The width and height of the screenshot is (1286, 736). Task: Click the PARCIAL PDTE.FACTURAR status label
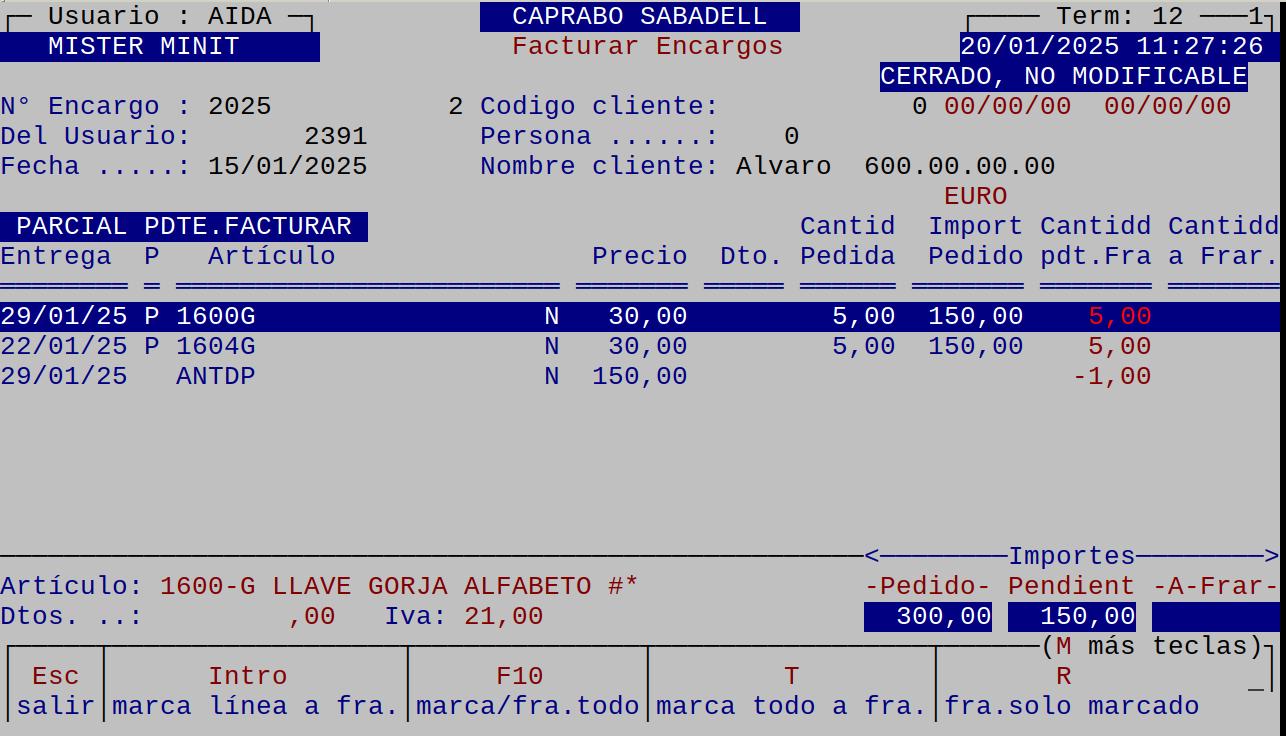[186, 226]
